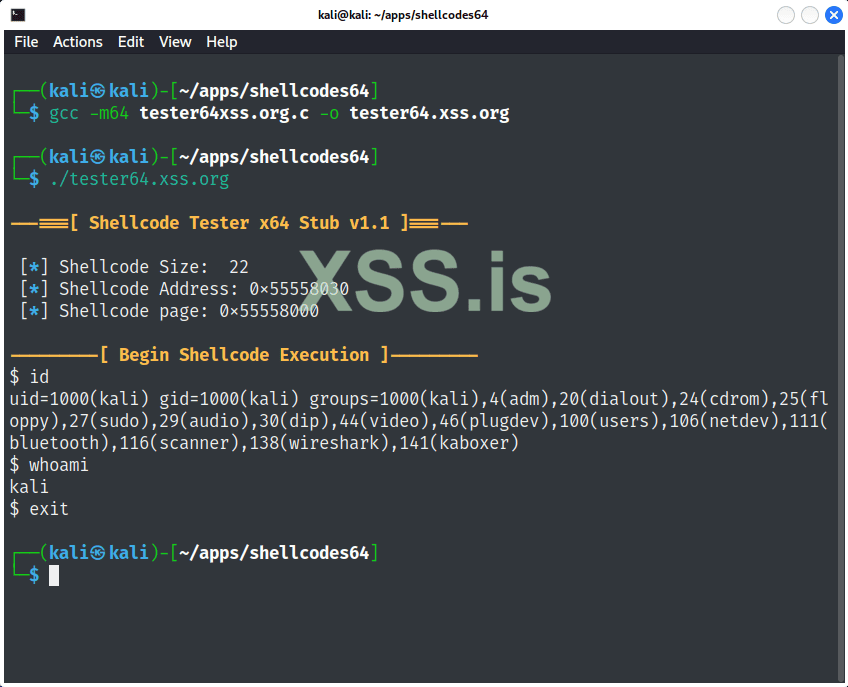Click the ~/apps/shellcodes64 path in the prompt
The height and width of the screenshot is (687, 848).
275,90
